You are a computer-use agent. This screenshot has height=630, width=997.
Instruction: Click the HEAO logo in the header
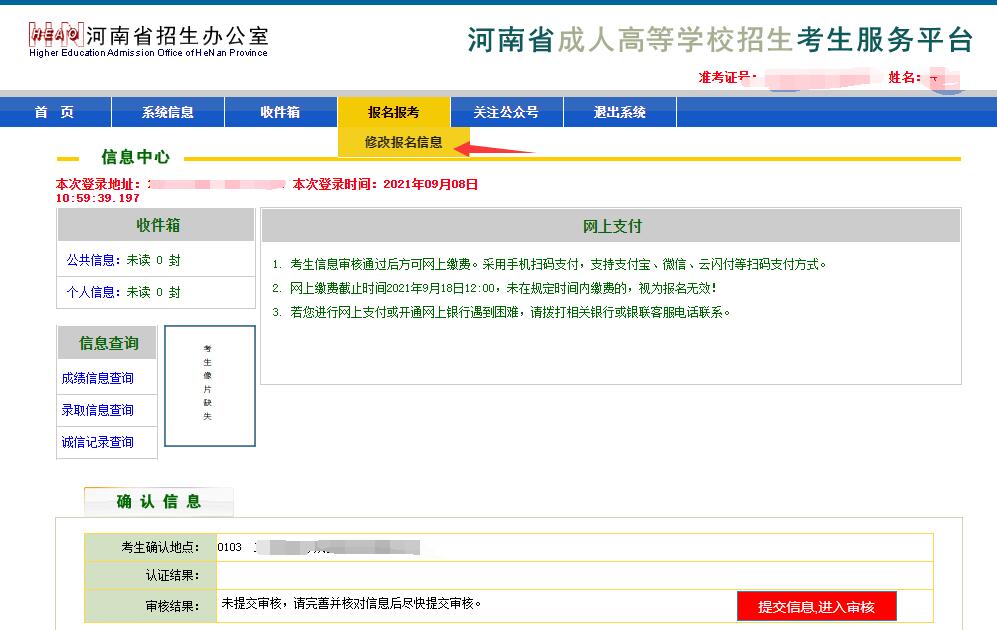(x=55, y=35)
